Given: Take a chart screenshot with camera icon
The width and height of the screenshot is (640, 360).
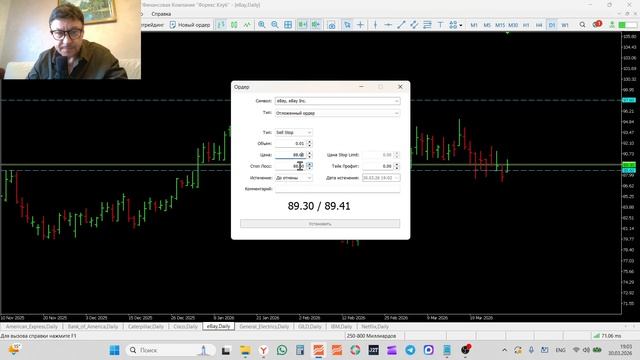Looking at the screenshot, I should [331, 25].
